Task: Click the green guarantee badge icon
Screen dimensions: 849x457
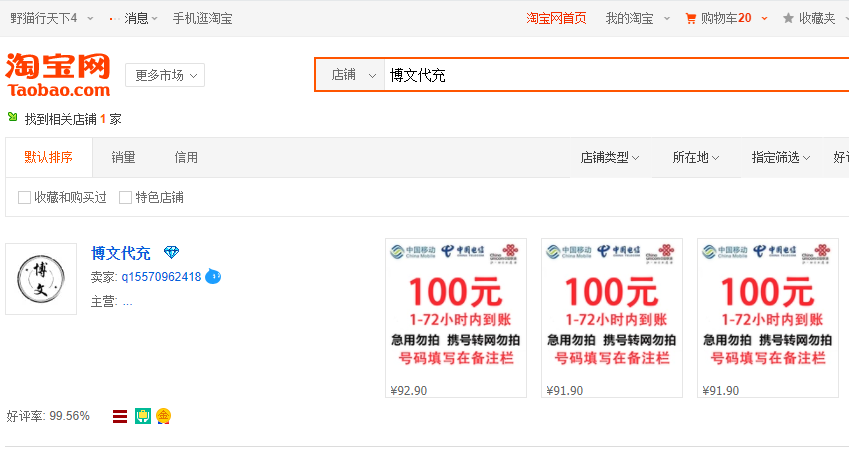Action: pyautogui.click(x=142, y=416)
